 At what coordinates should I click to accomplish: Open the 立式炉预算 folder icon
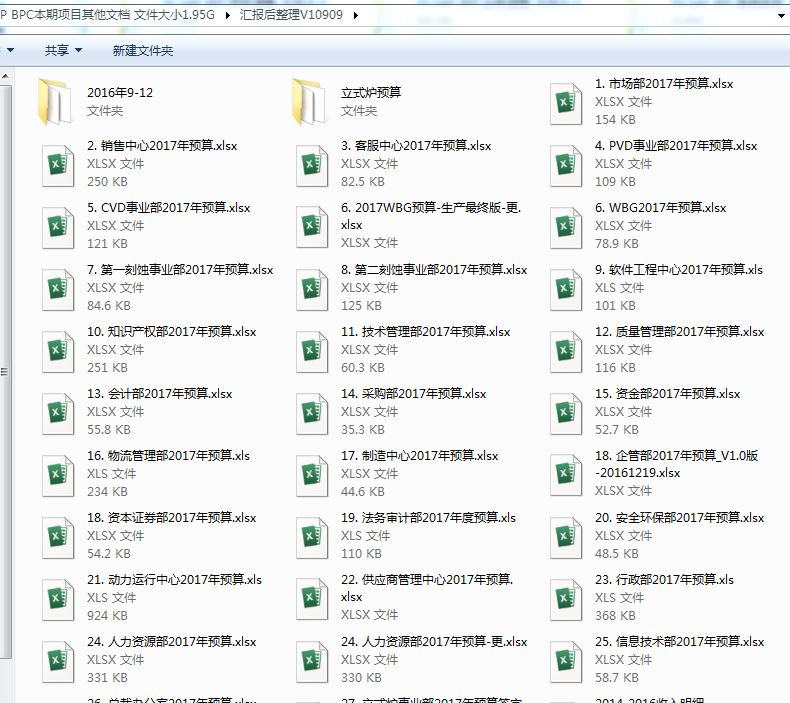pos(309,101)
